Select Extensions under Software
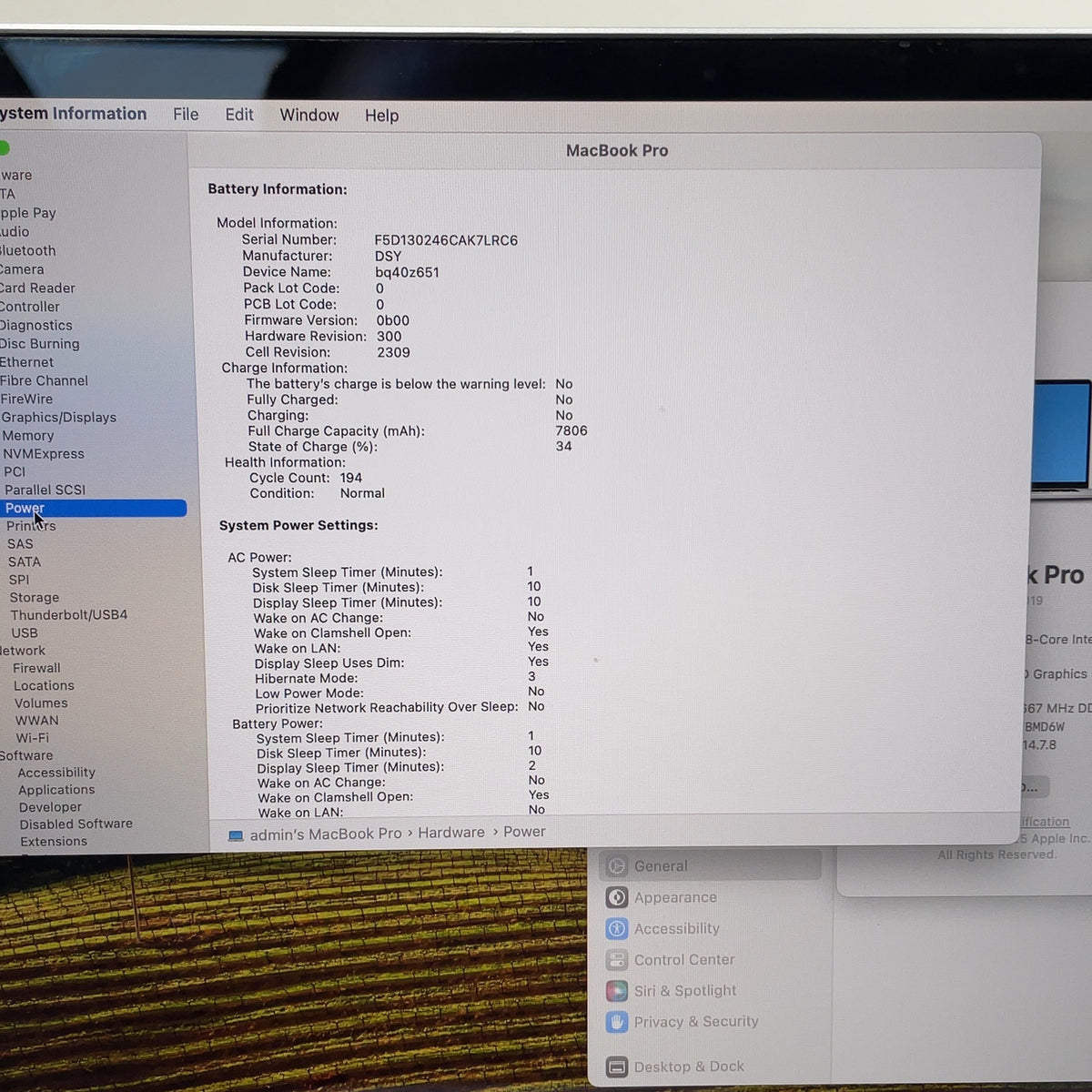This screenshot has height=1092, width=1092. pos(54,842)
